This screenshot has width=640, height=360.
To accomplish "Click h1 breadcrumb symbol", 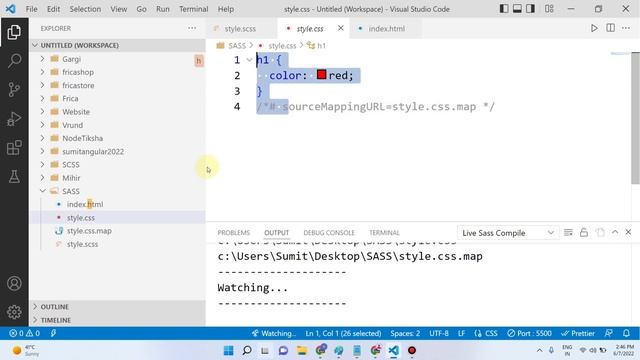I will 321,46.
